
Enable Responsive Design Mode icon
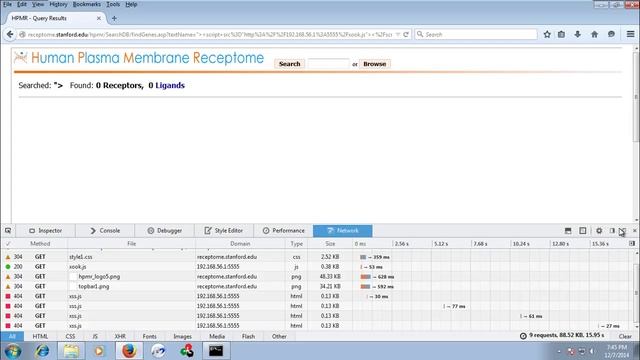(x=582, y=231)
